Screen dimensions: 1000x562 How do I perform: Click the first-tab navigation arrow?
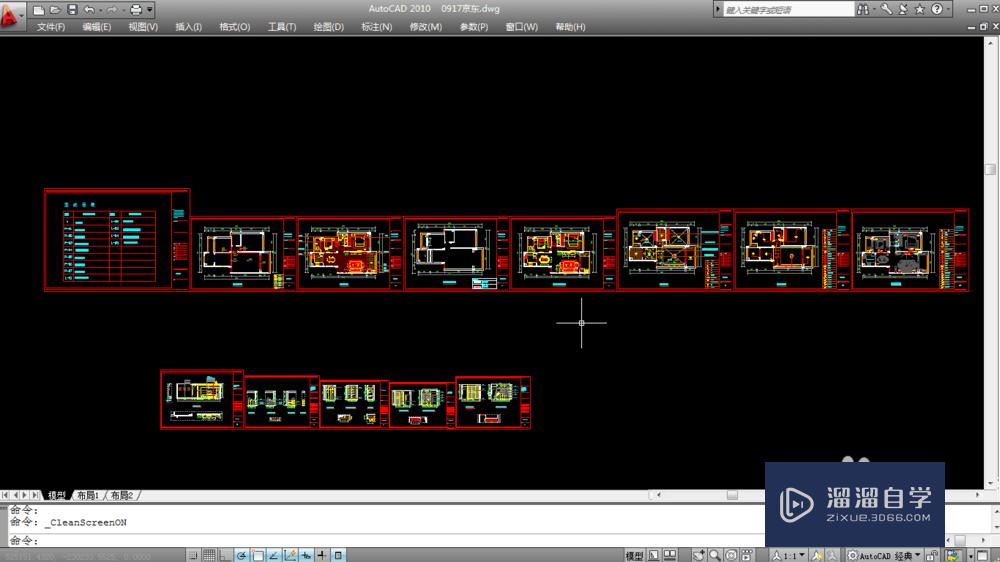(x=6, y=495)
